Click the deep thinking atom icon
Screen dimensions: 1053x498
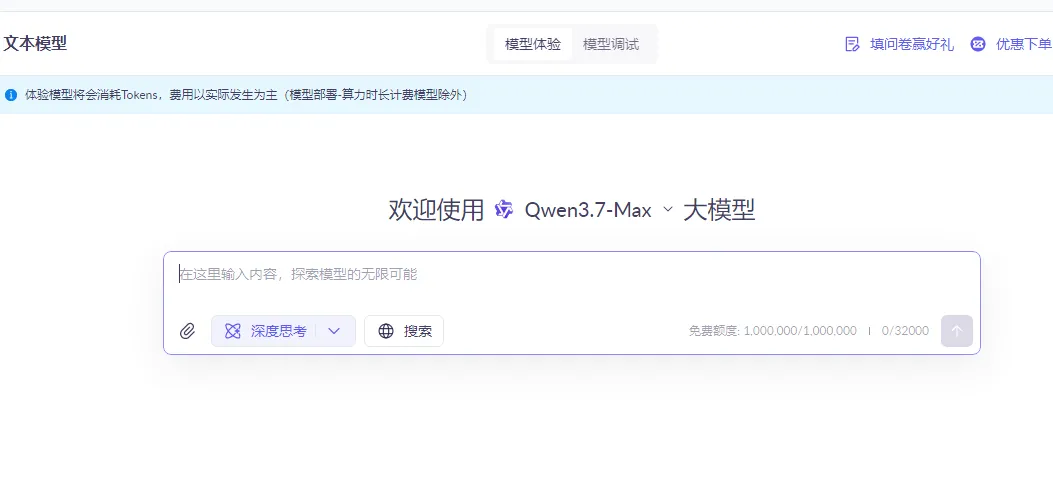232,331
